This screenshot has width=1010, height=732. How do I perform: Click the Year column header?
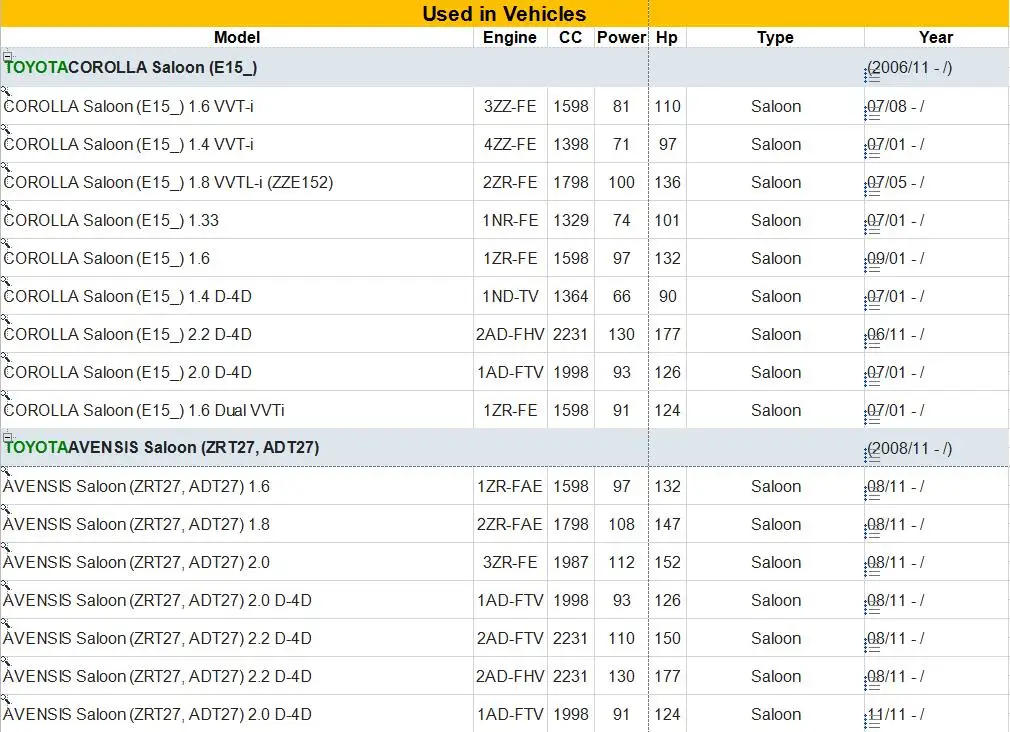coord(936,37)
